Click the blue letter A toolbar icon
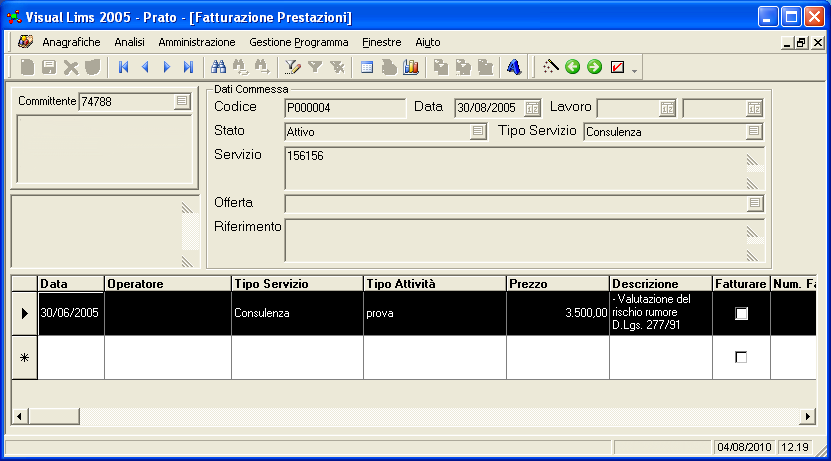The width and height of the screenshot is (831, 461). point(514,67)
